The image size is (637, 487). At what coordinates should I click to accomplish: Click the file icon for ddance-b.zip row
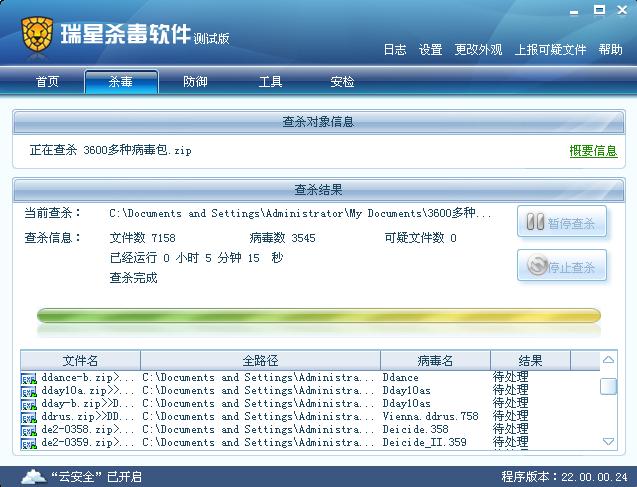(x=29, y=379)
